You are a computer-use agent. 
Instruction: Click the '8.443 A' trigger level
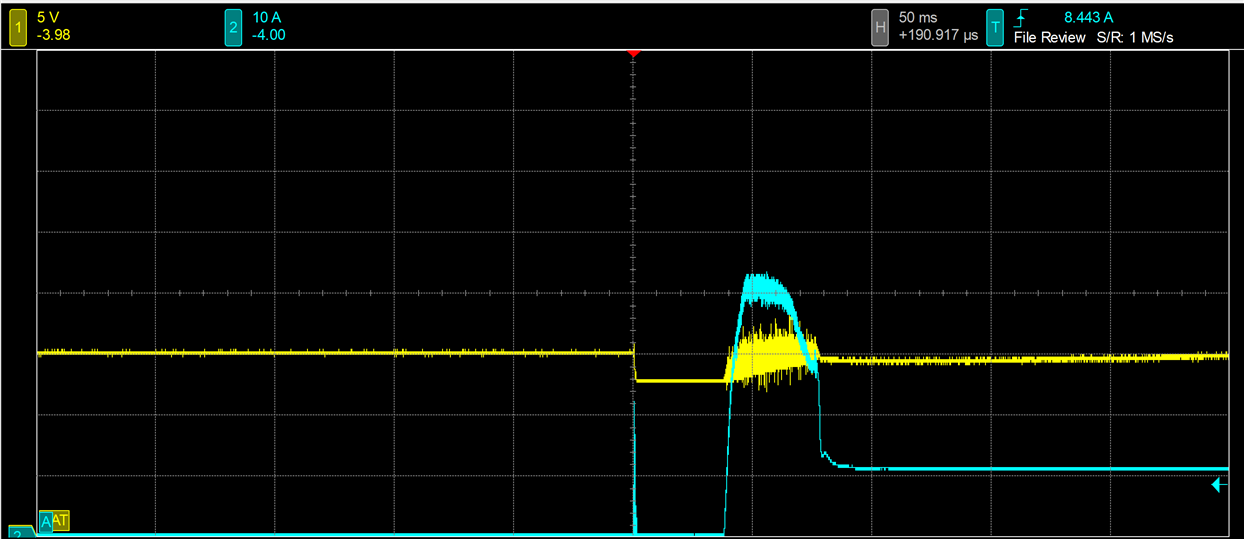click(1091, 17)
